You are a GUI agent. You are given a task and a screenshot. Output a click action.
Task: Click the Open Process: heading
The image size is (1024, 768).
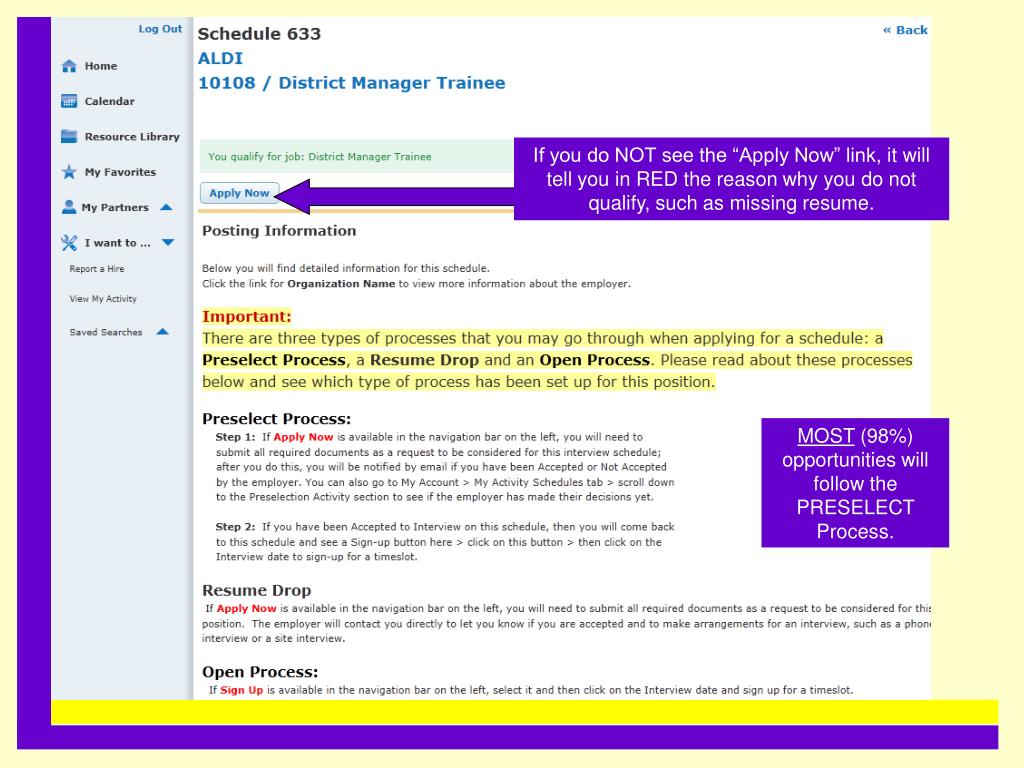click(260, 672)
